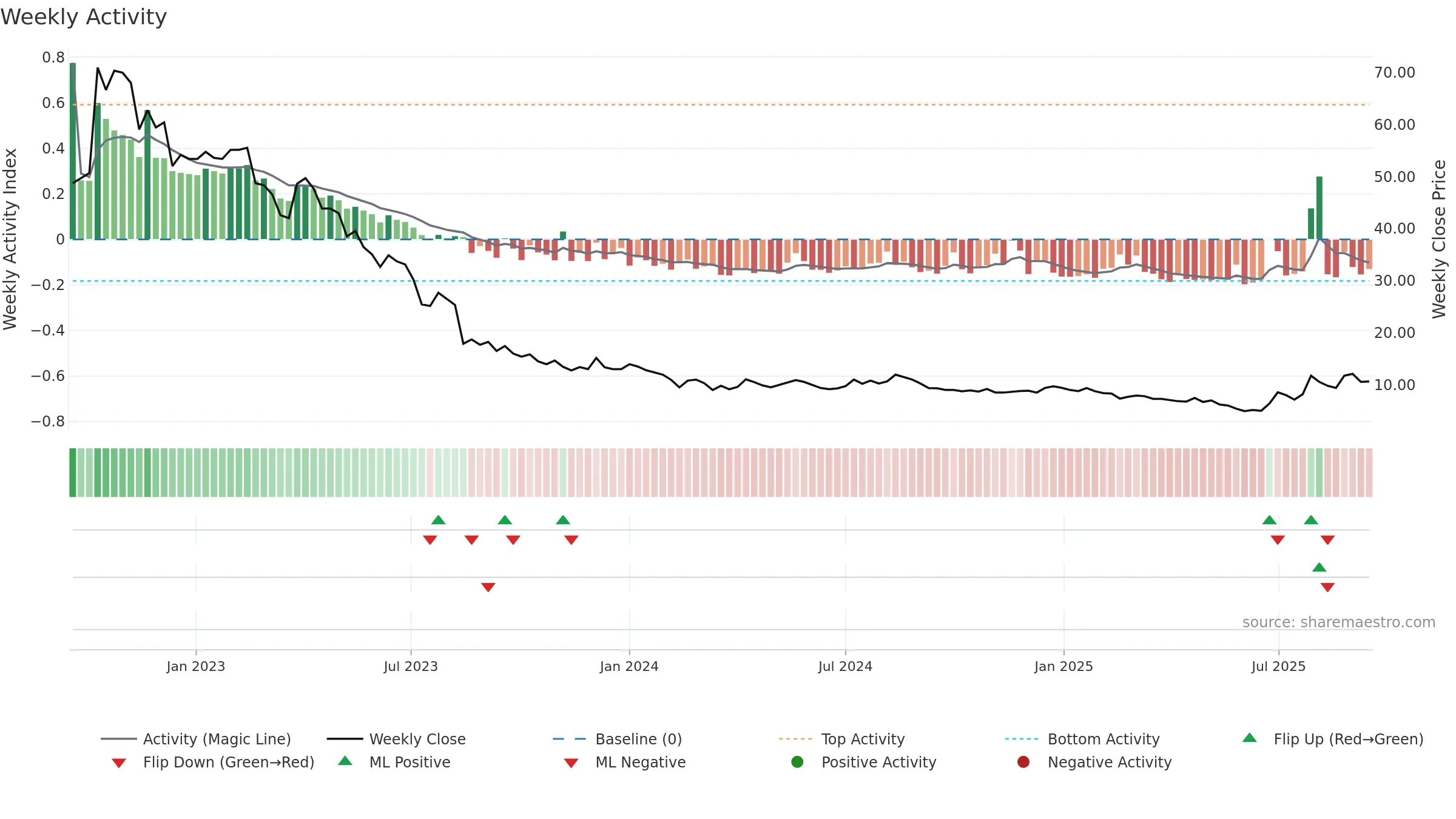Click the Jan 2023 axis label
The image size is (1456, 819).
point(196,666)
